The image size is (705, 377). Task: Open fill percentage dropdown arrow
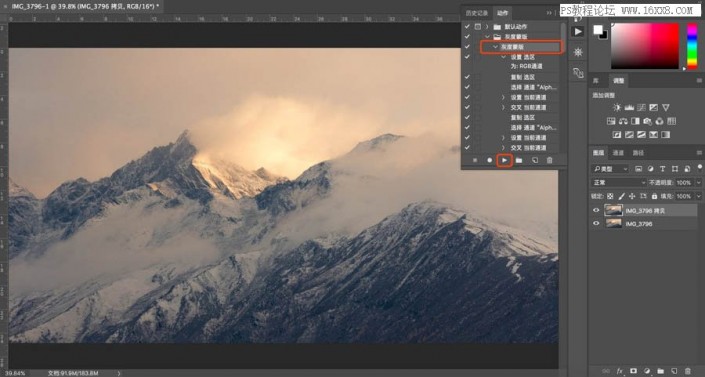[x=699, y=196]
